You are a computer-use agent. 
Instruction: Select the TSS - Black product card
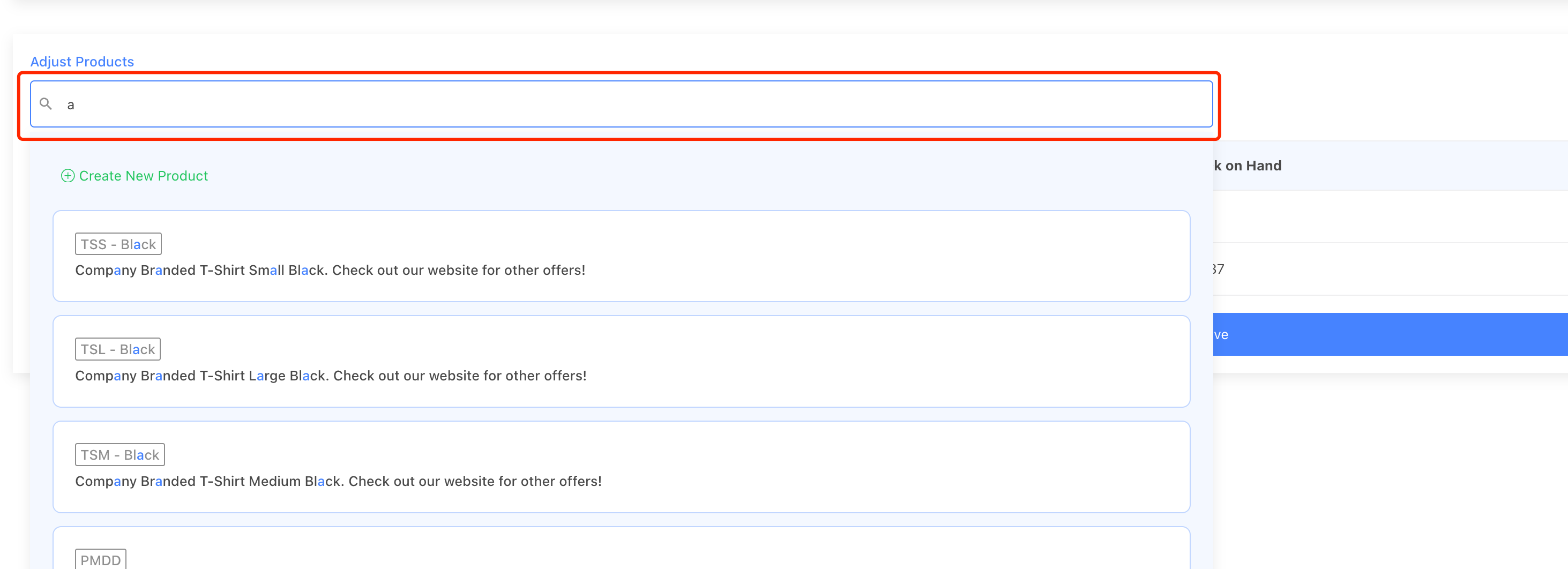pos(621,256)
